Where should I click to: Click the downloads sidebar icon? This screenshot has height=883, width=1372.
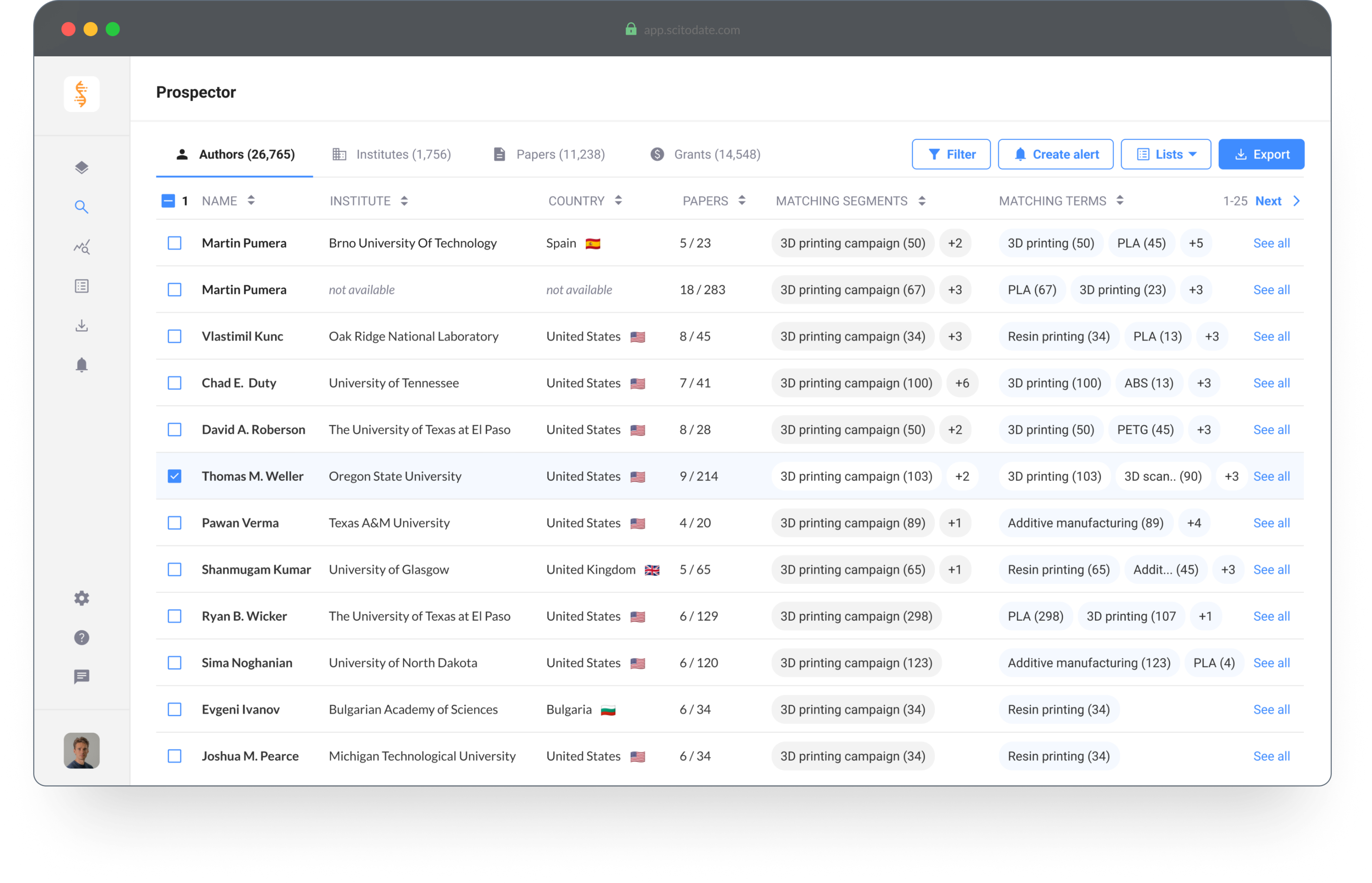pos(81,326)
